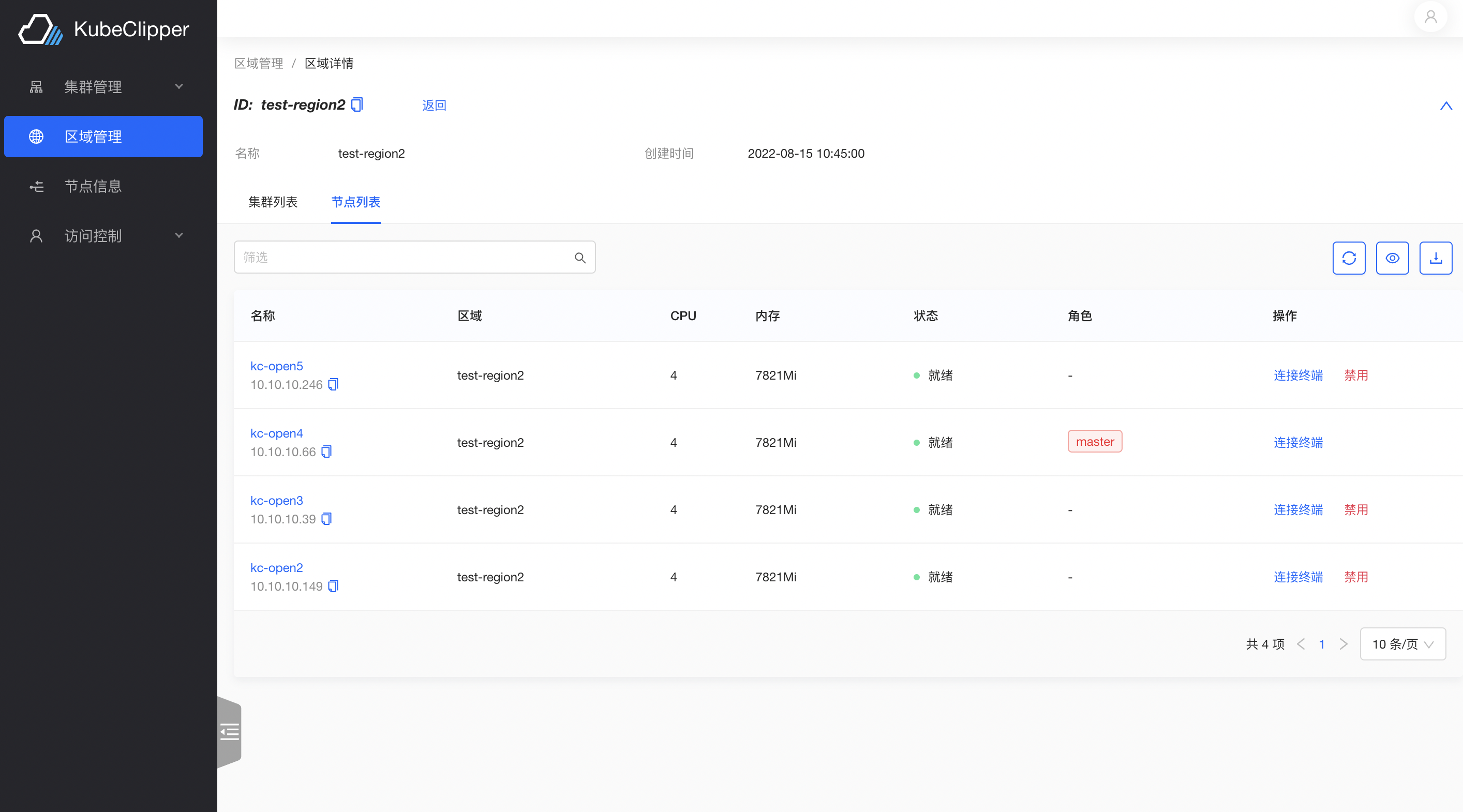1463x812 pixels.
Task: Click 返回 to go back
Action: click(x=434, y=105)
